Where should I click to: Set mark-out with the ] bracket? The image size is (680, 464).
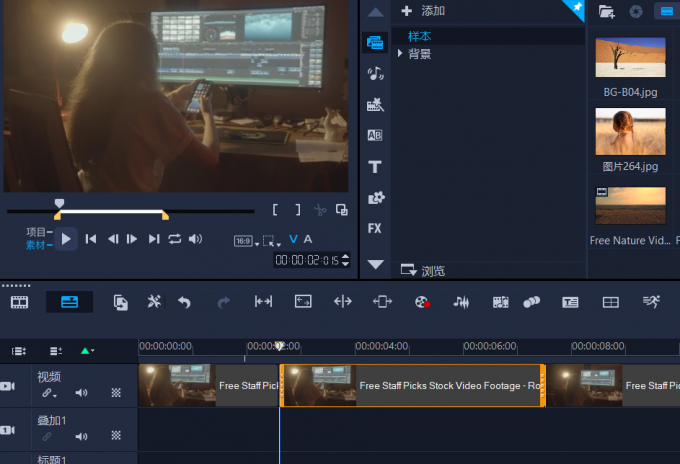[x=298, y=210]
